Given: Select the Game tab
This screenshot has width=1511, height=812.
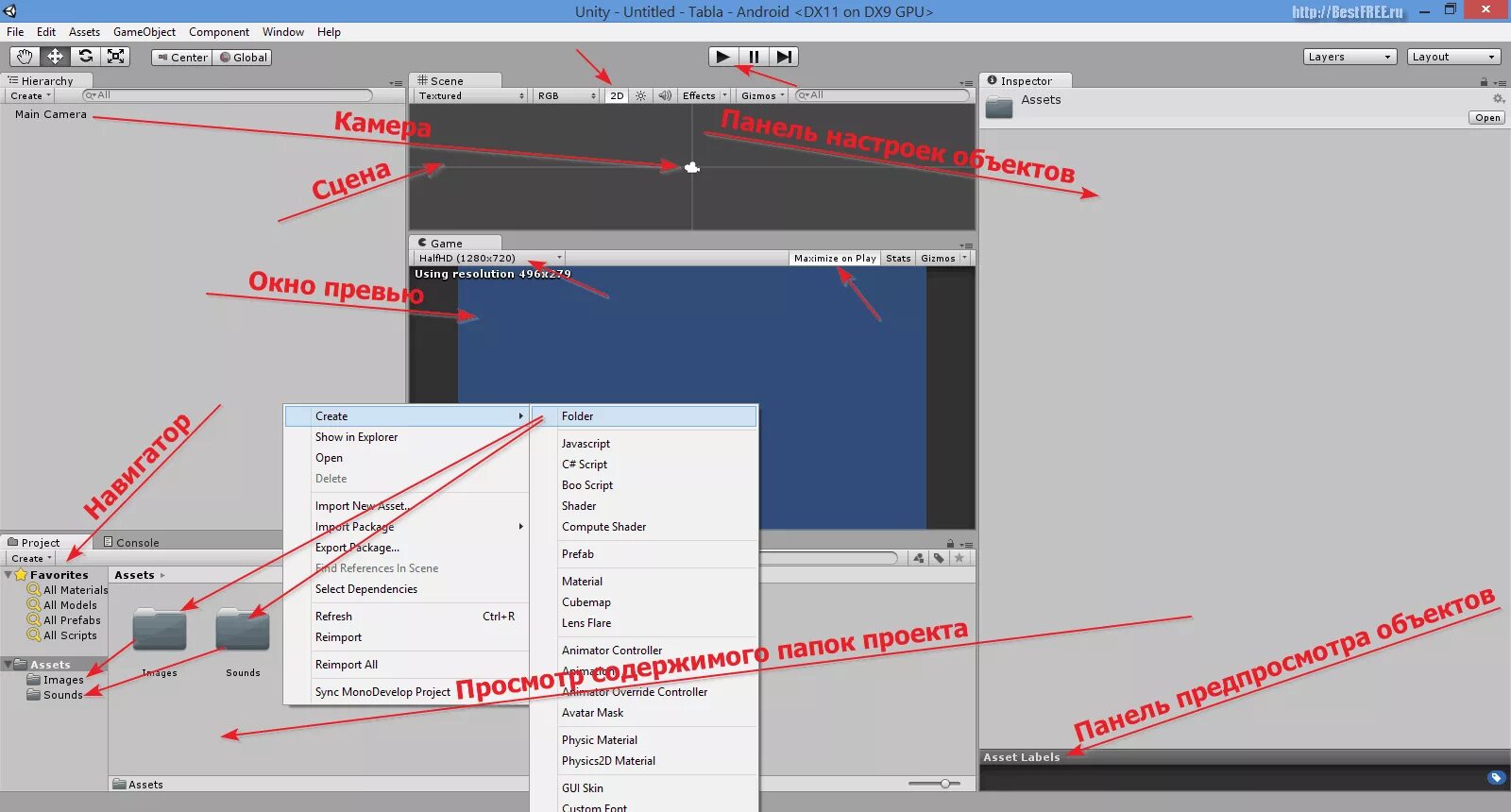Looking at the screenshot, I should 455,243.
